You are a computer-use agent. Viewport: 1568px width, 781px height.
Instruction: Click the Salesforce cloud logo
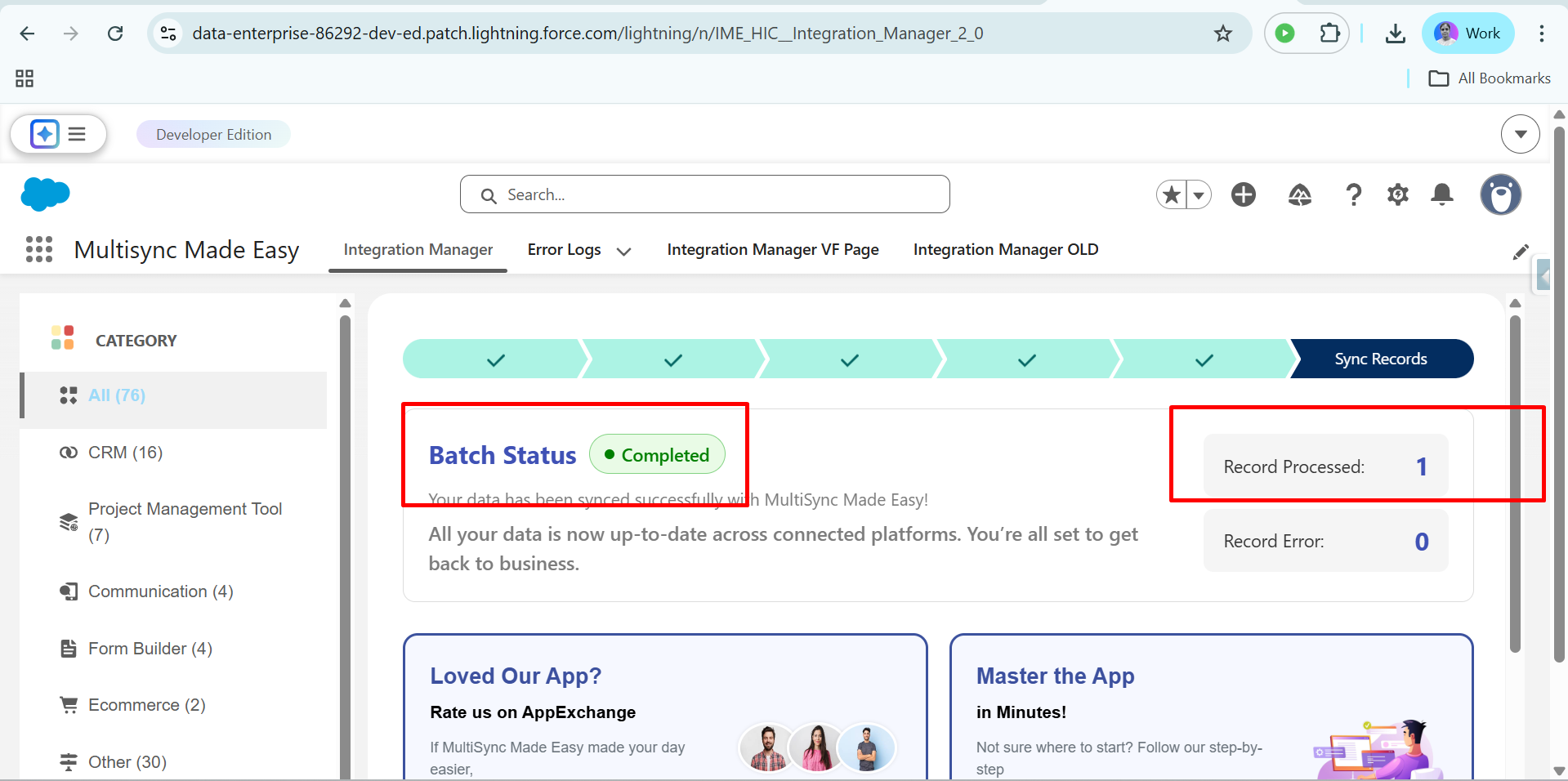click(x=45, y=194)
